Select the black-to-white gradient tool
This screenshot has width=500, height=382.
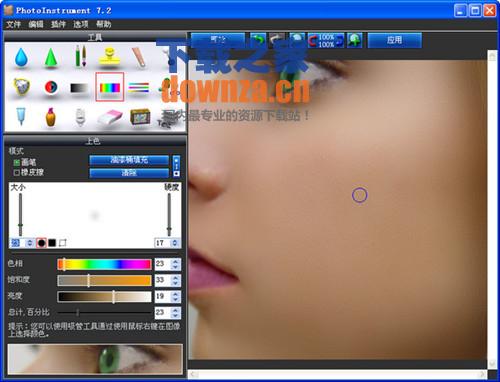79,88
